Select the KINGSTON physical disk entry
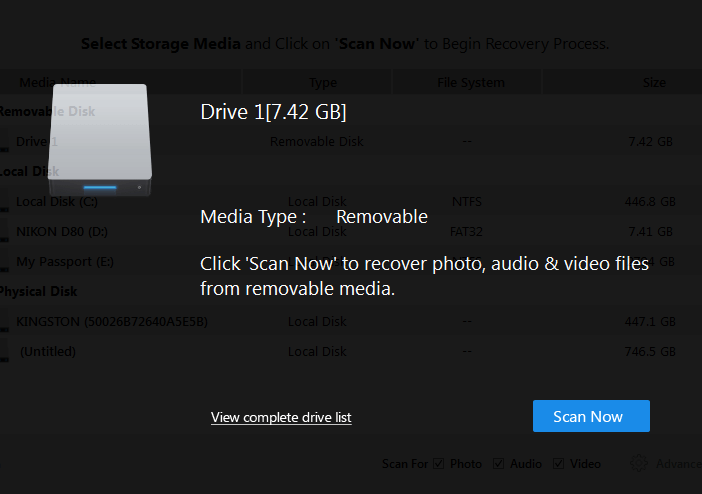This screenshot has width=702, height=494. (x=112, y=322)
